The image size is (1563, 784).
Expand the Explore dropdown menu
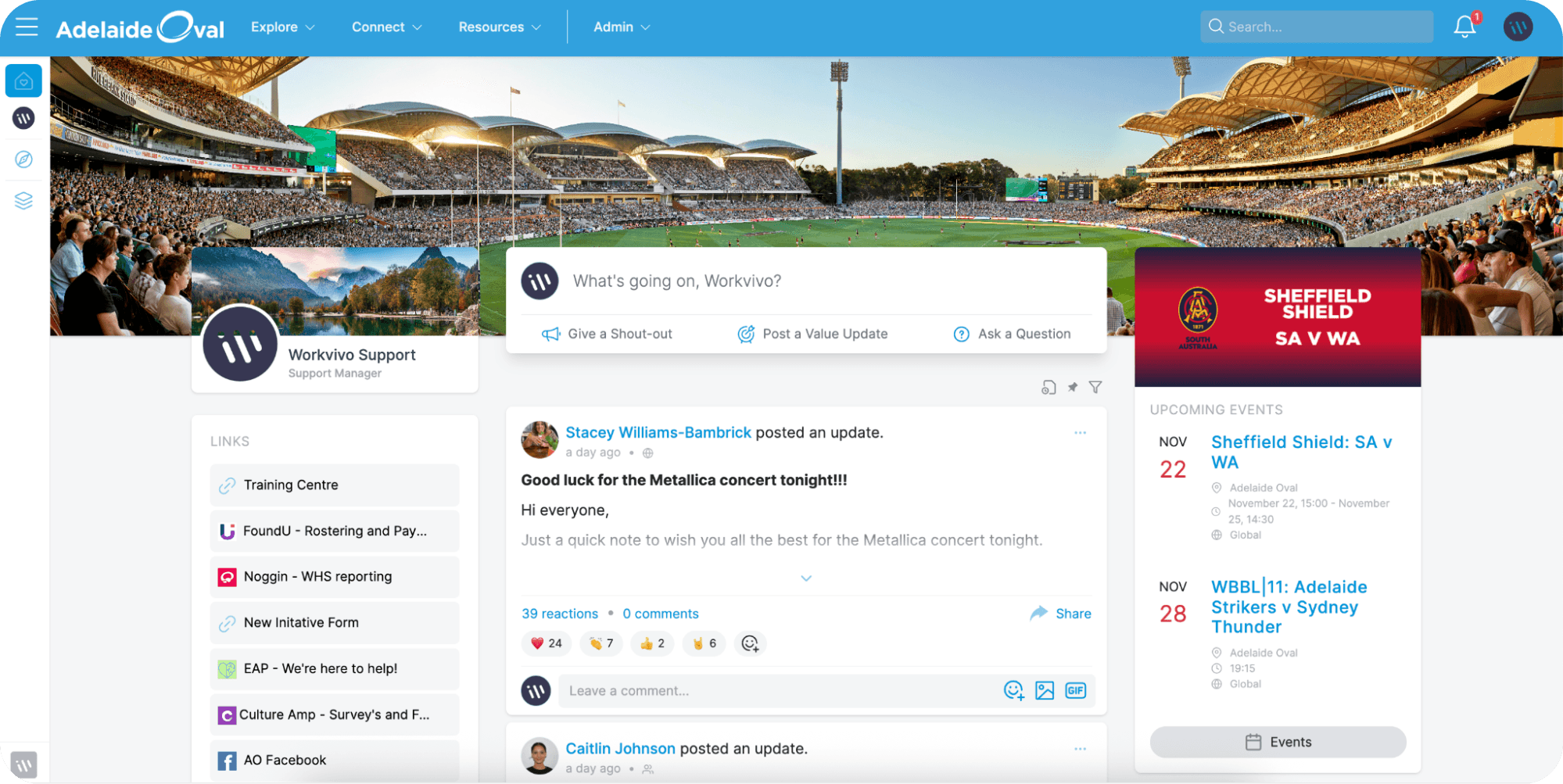[x=283, y=27]
